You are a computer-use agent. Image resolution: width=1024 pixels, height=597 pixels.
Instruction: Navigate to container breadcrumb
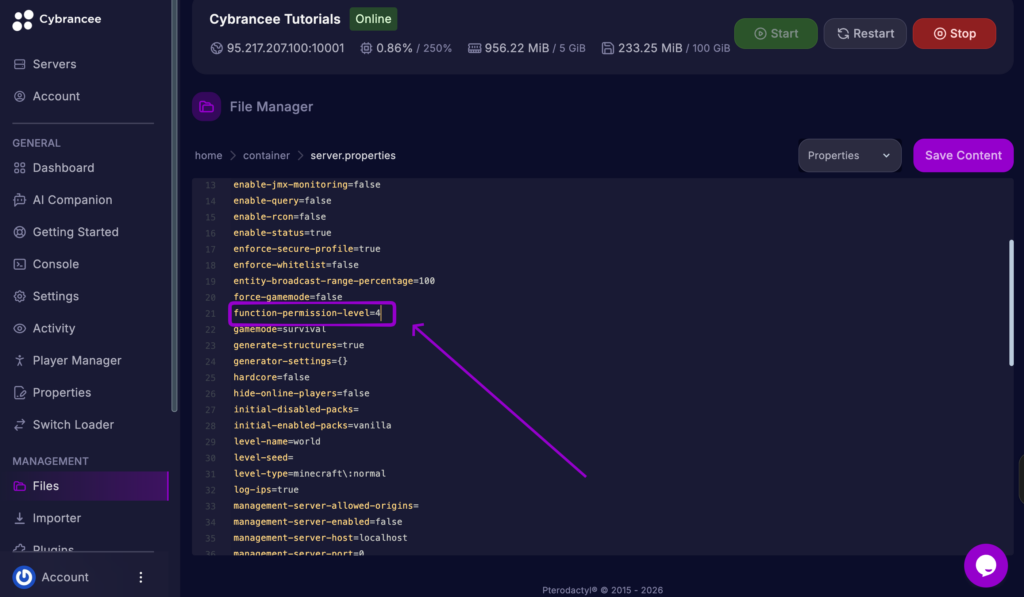click(x=266, y=155)
